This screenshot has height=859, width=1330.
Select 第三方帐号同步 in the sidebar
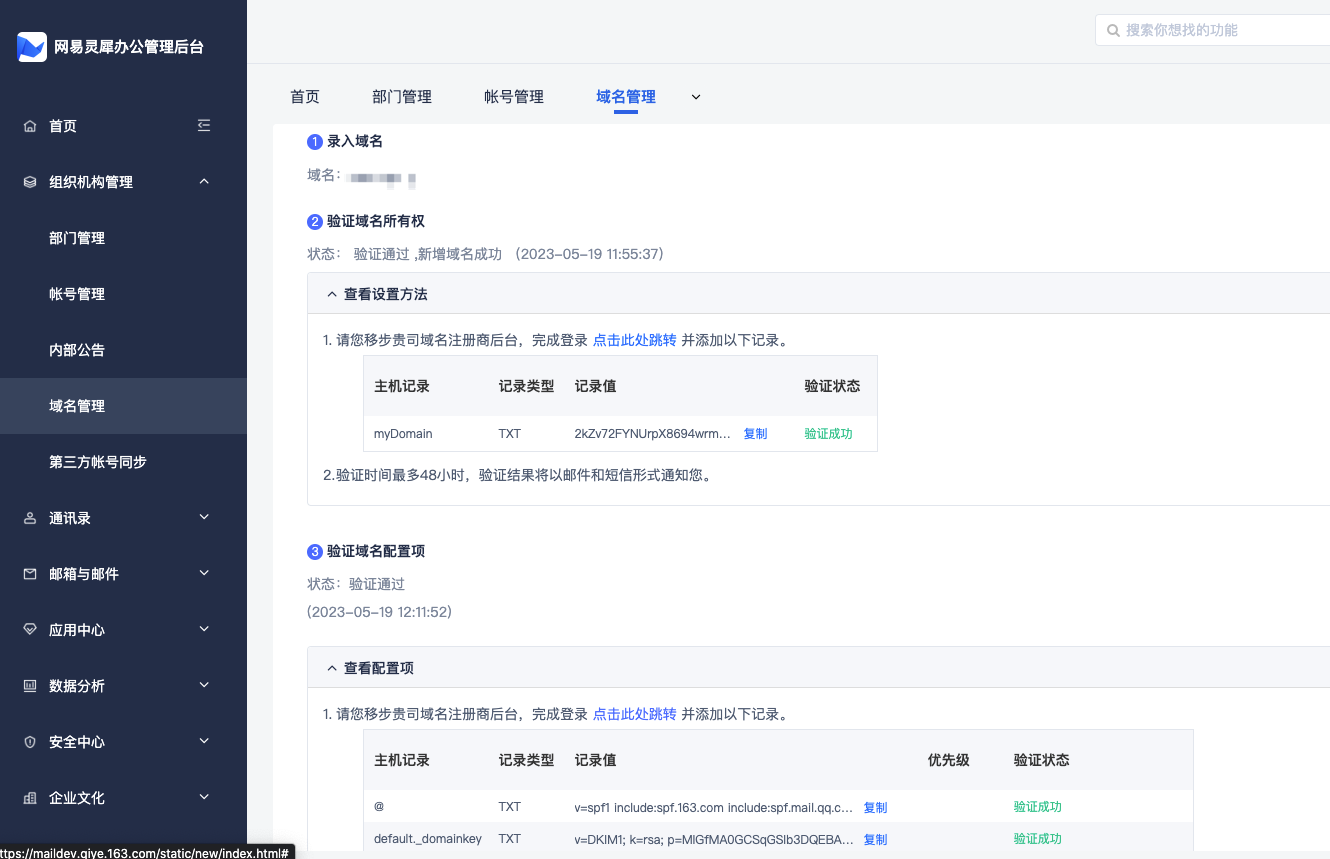98,462
